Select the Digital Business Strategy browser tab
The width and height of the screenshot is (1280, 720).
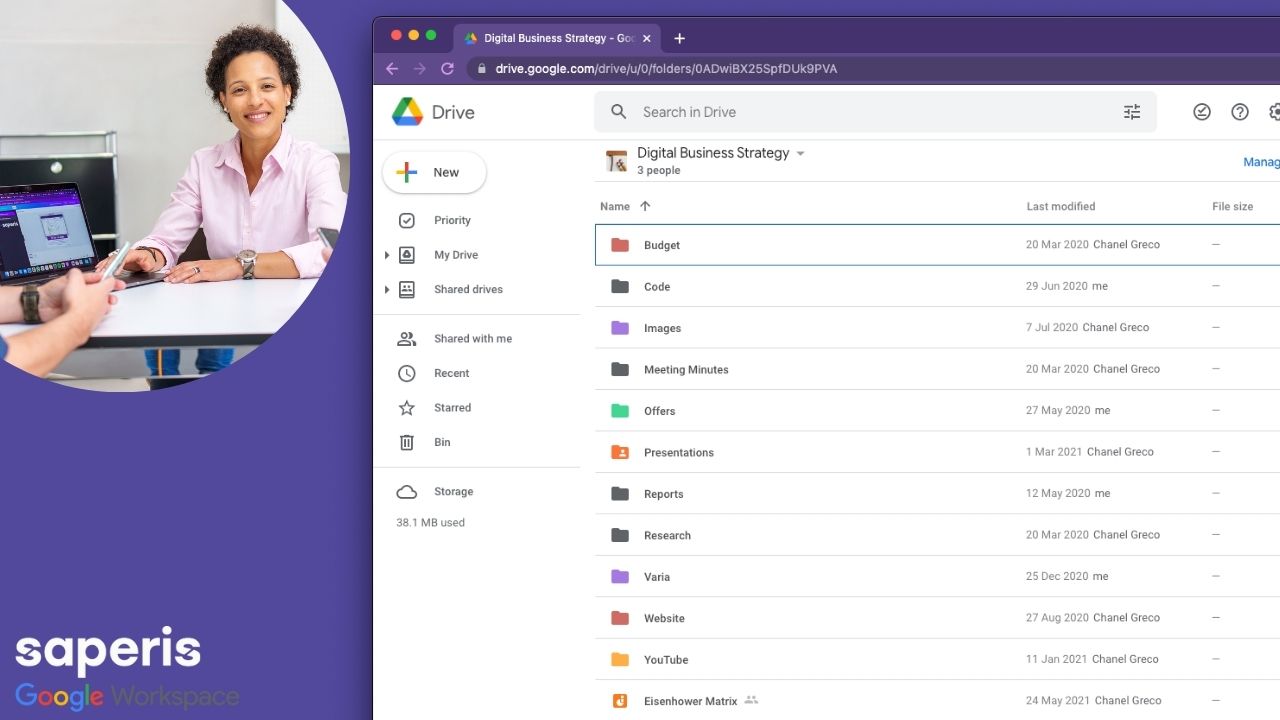pos(558,38)
